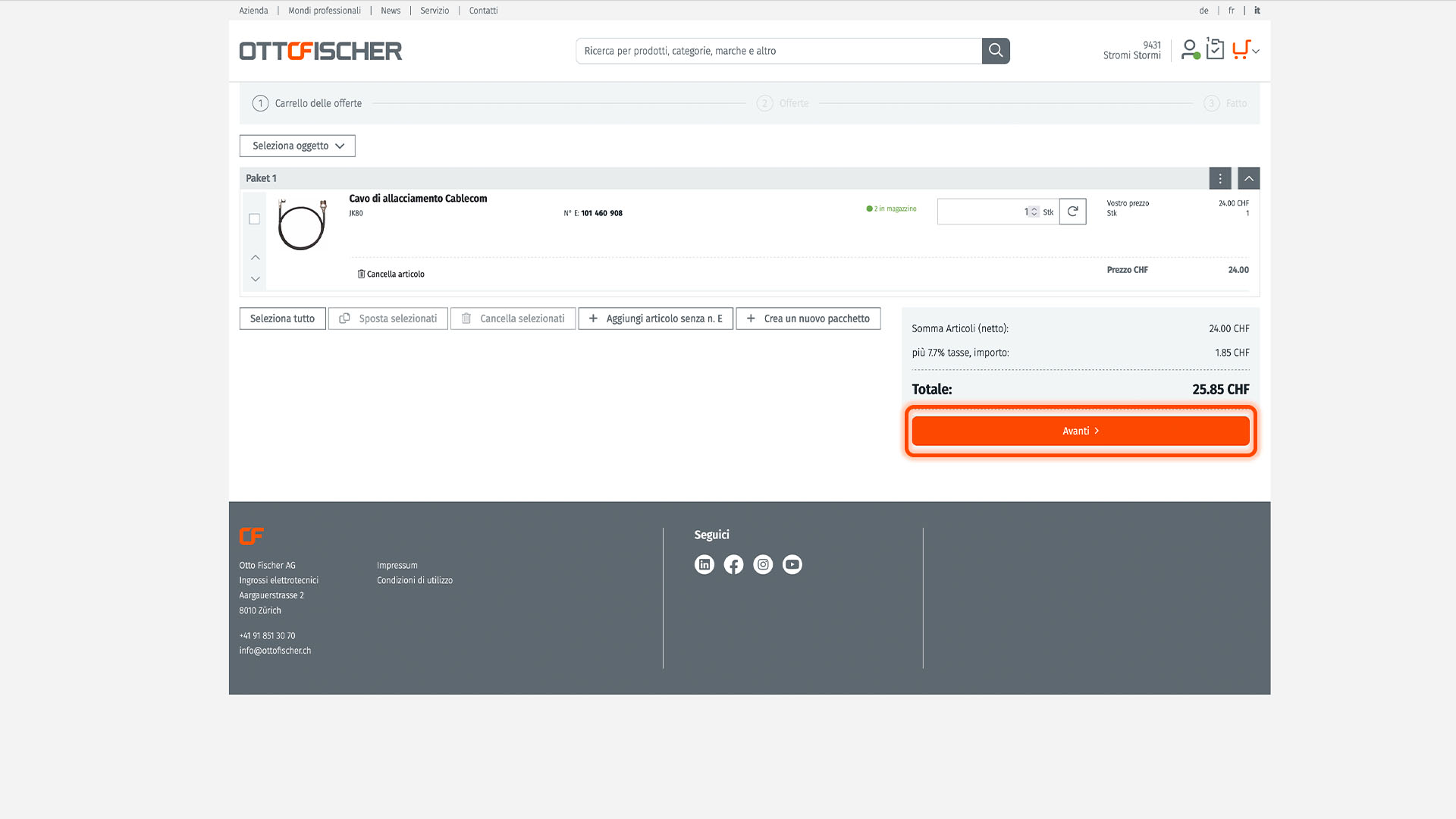Open the Contatti menu item
The width and height of the screenshot is (1456, 819).
484,11
